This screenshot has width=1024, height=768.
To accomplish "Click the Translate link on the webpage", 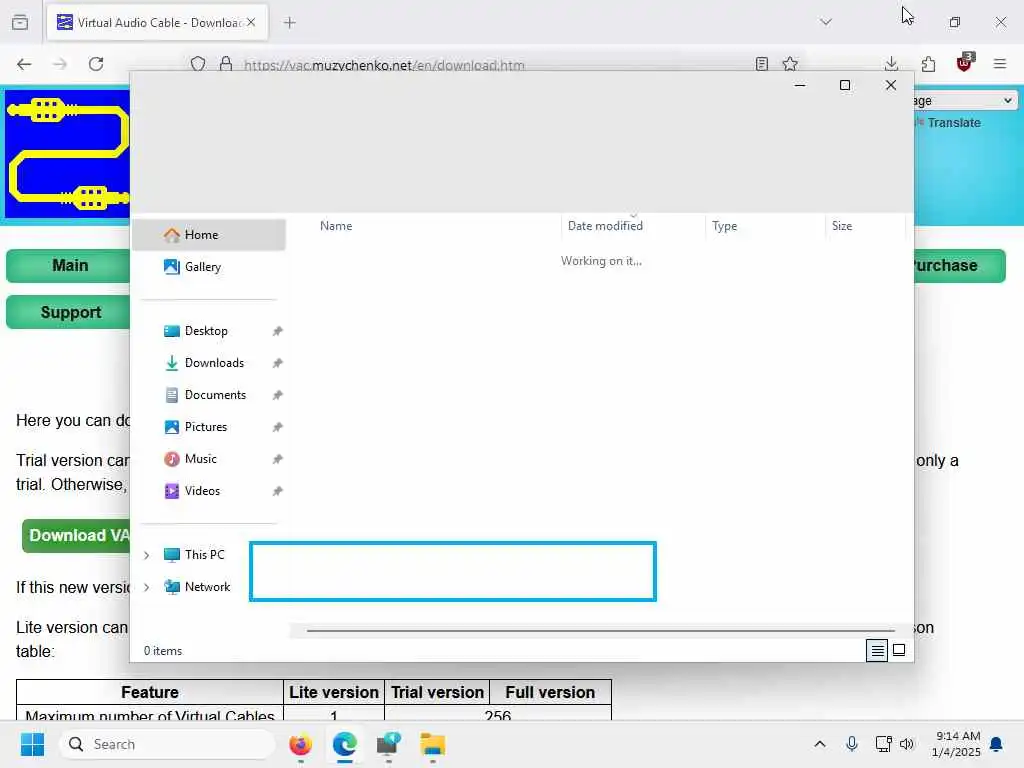I will pyautogui.click(x=953, y=123).
